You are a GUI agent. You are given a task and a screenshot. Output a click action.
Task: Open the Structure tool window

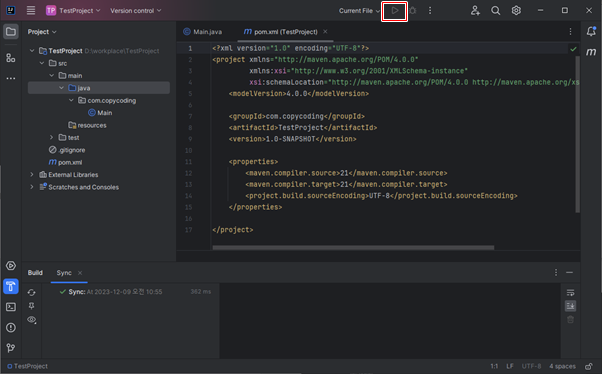11,58
